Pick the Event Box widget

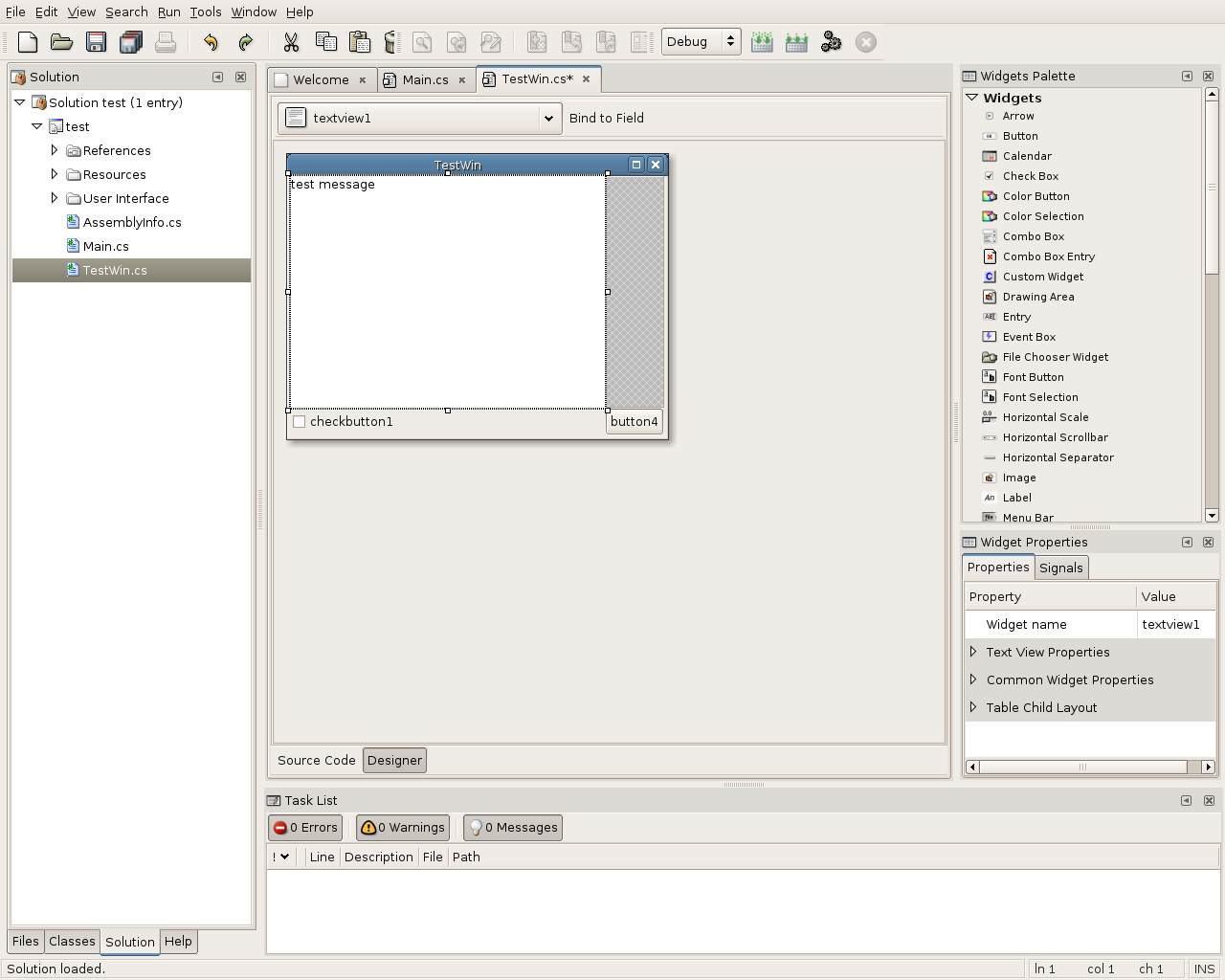[1029, 337]
